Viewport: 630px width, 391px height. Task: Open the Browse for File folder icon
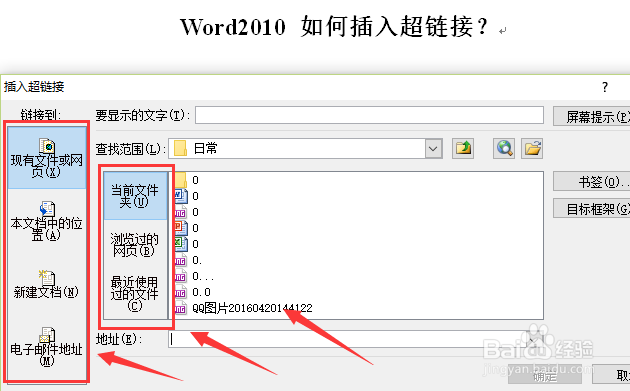tap(532, 148)
